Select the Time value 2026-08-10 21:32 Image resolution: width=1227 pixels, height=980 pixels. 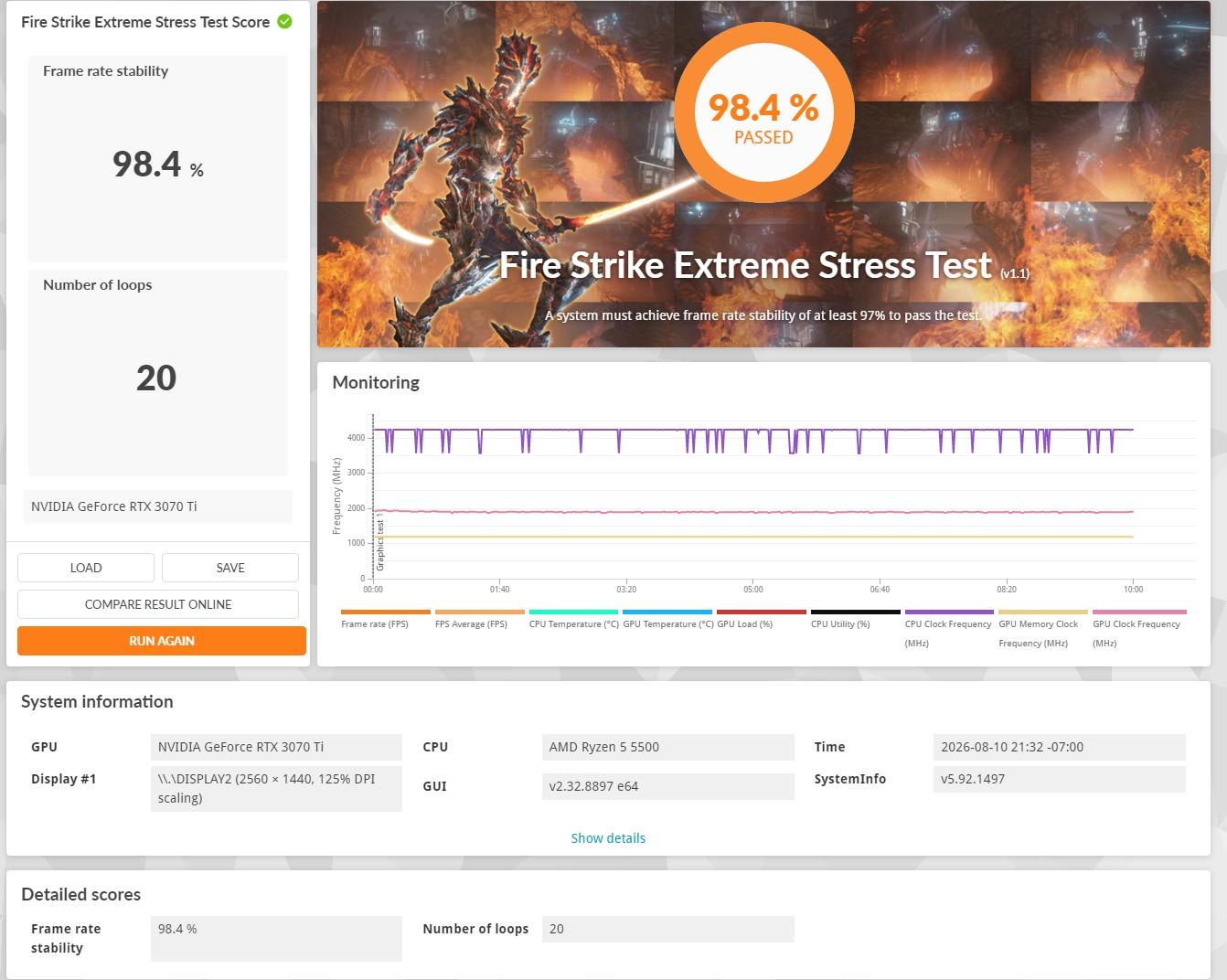1059,747
